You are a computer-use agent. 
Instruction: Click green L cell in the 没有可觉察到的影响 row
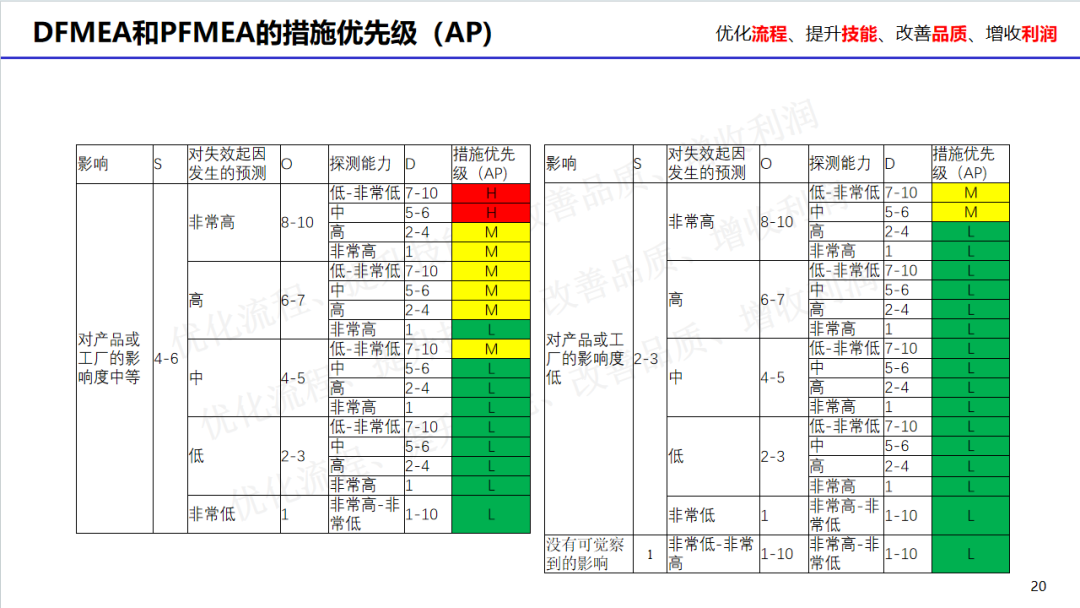pyautogui.click(x=970, y=553)
